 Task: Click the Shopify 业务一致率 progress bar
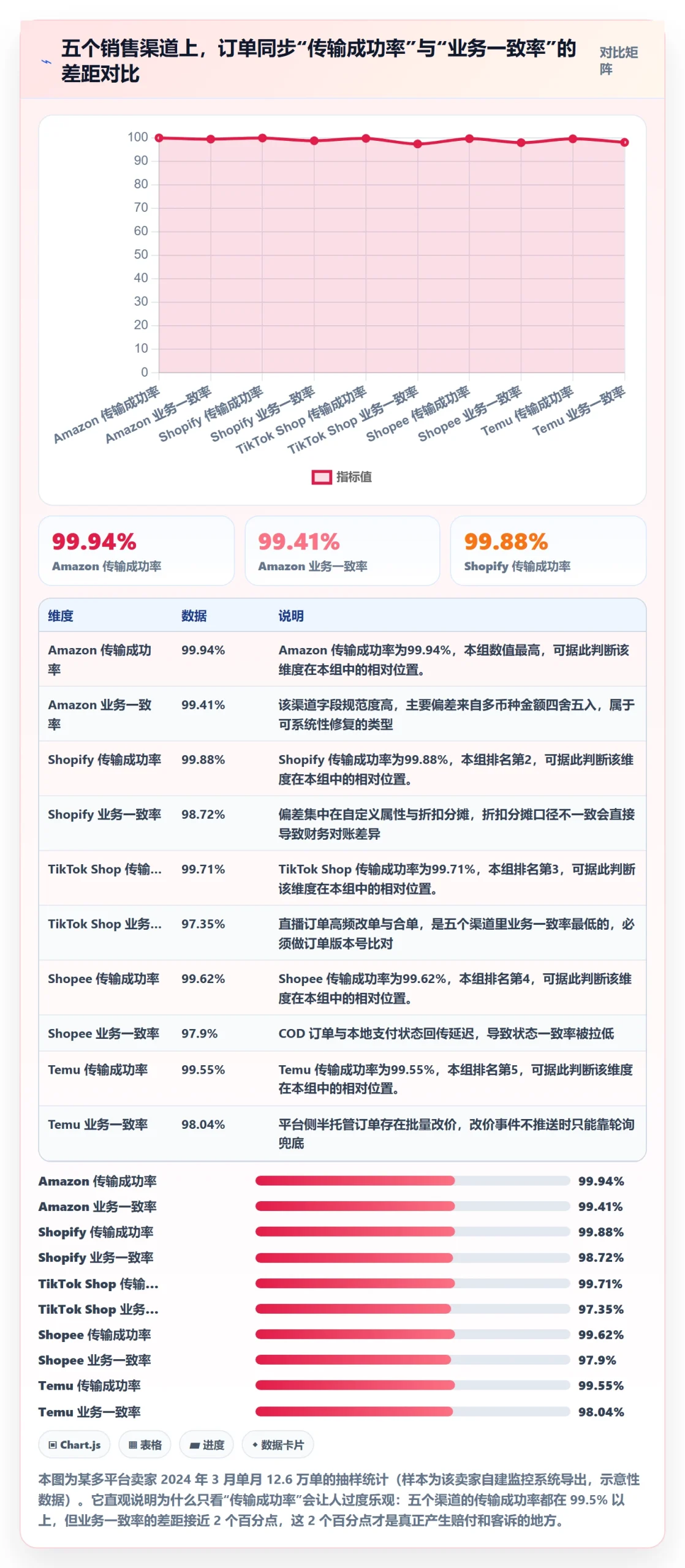click(413, 1257)
